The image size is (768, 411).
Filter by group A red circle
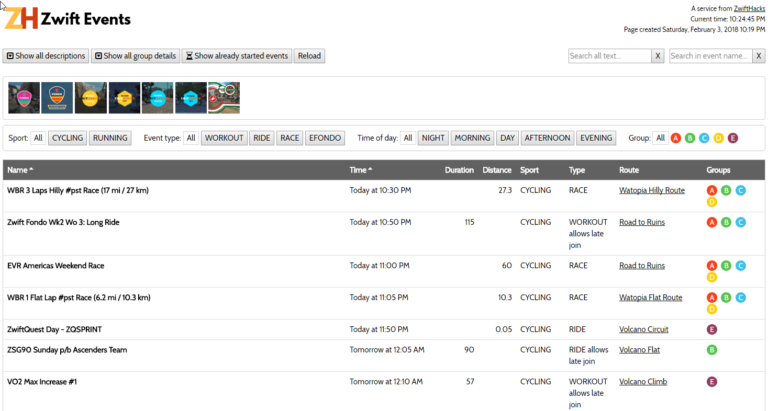coord(676,138)
